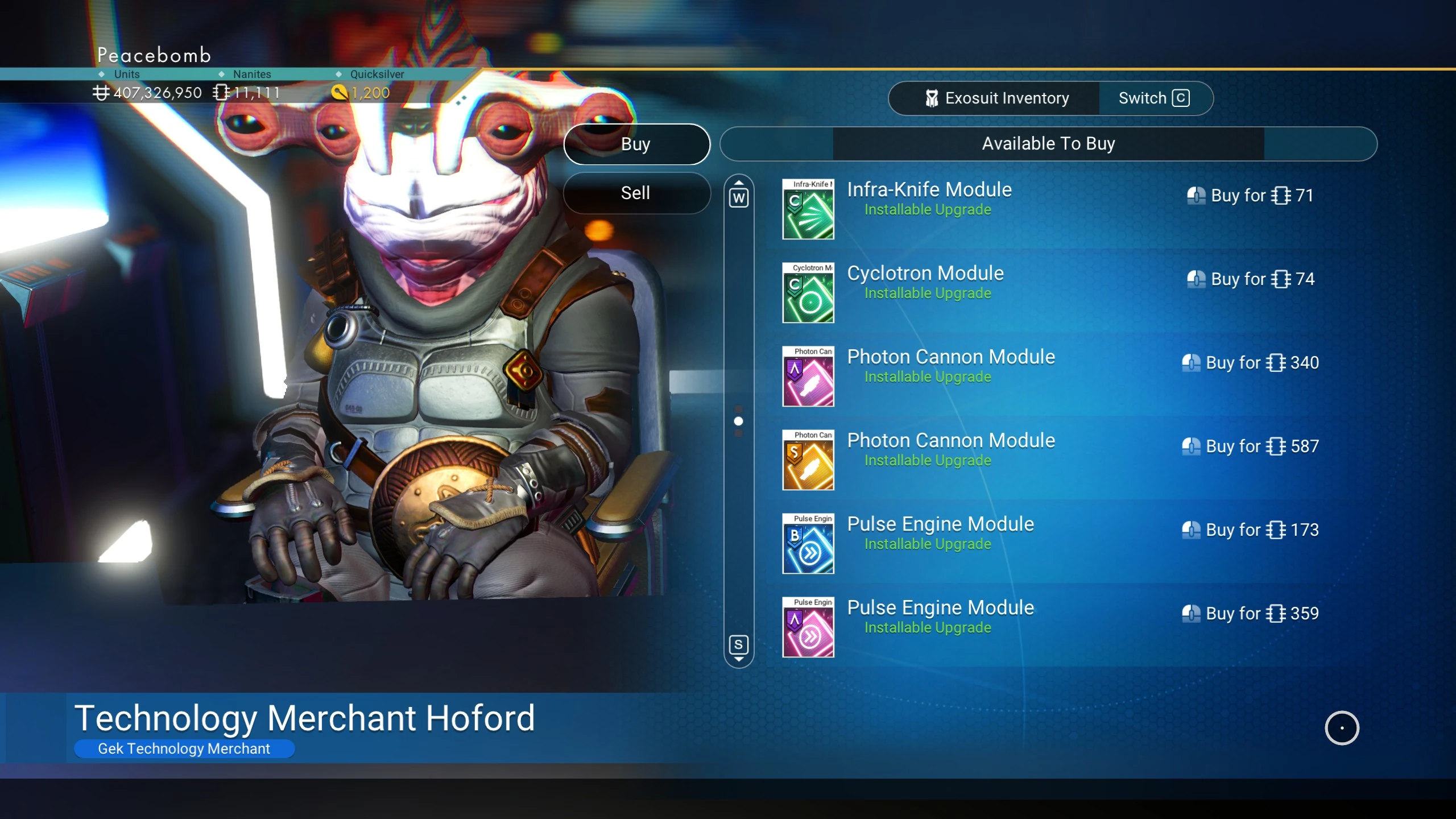Click the Quicksilver currency icon
This screenshot has height=819, width=1456.
pyautogui.click(x=339, y=92)
